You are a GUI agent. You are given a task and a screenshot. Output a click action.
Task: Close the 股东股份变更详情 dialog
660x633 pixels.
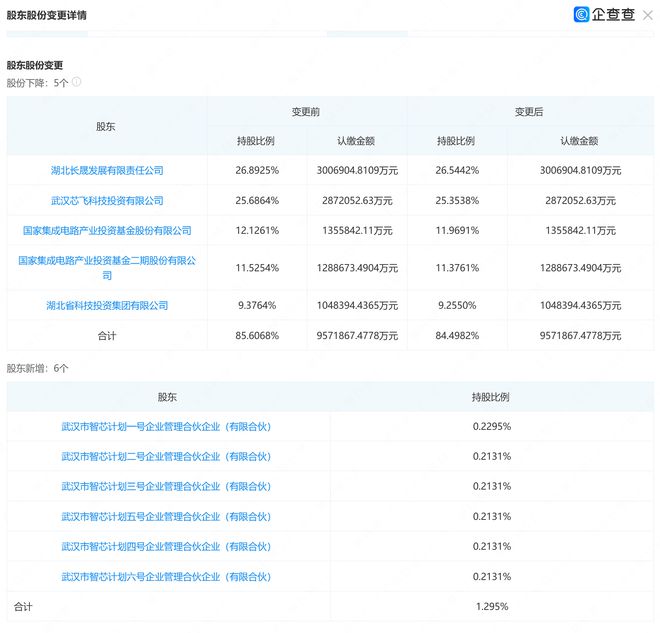[x=647, y=16]
